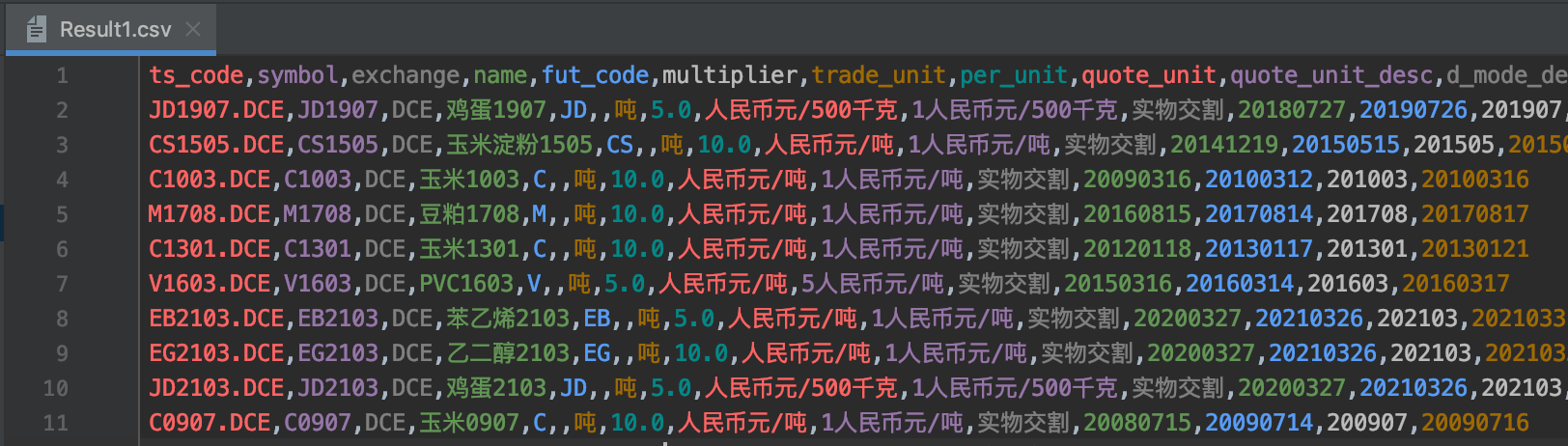Viewport: 1568px width, 446px height.
Task: Click JD1907.DCE value on line 2
Action: pos(216,110)
